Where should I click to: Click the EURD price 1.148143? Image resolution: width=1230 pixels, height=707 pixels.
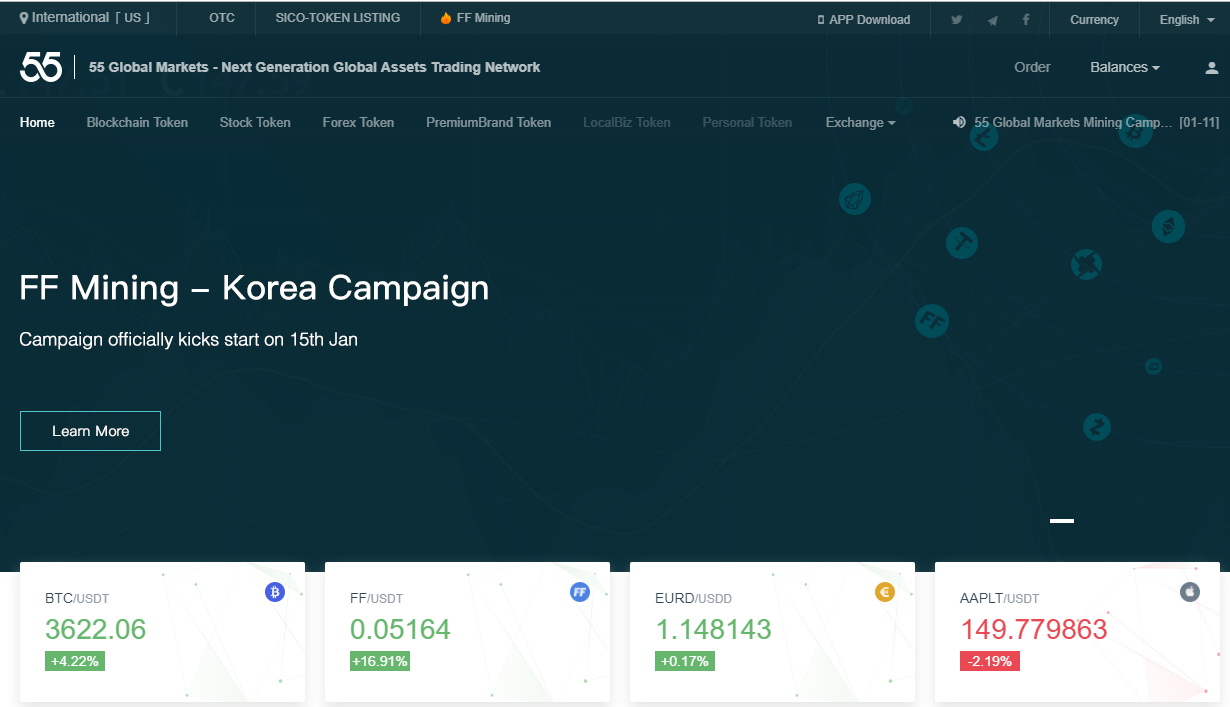(713, 629)
